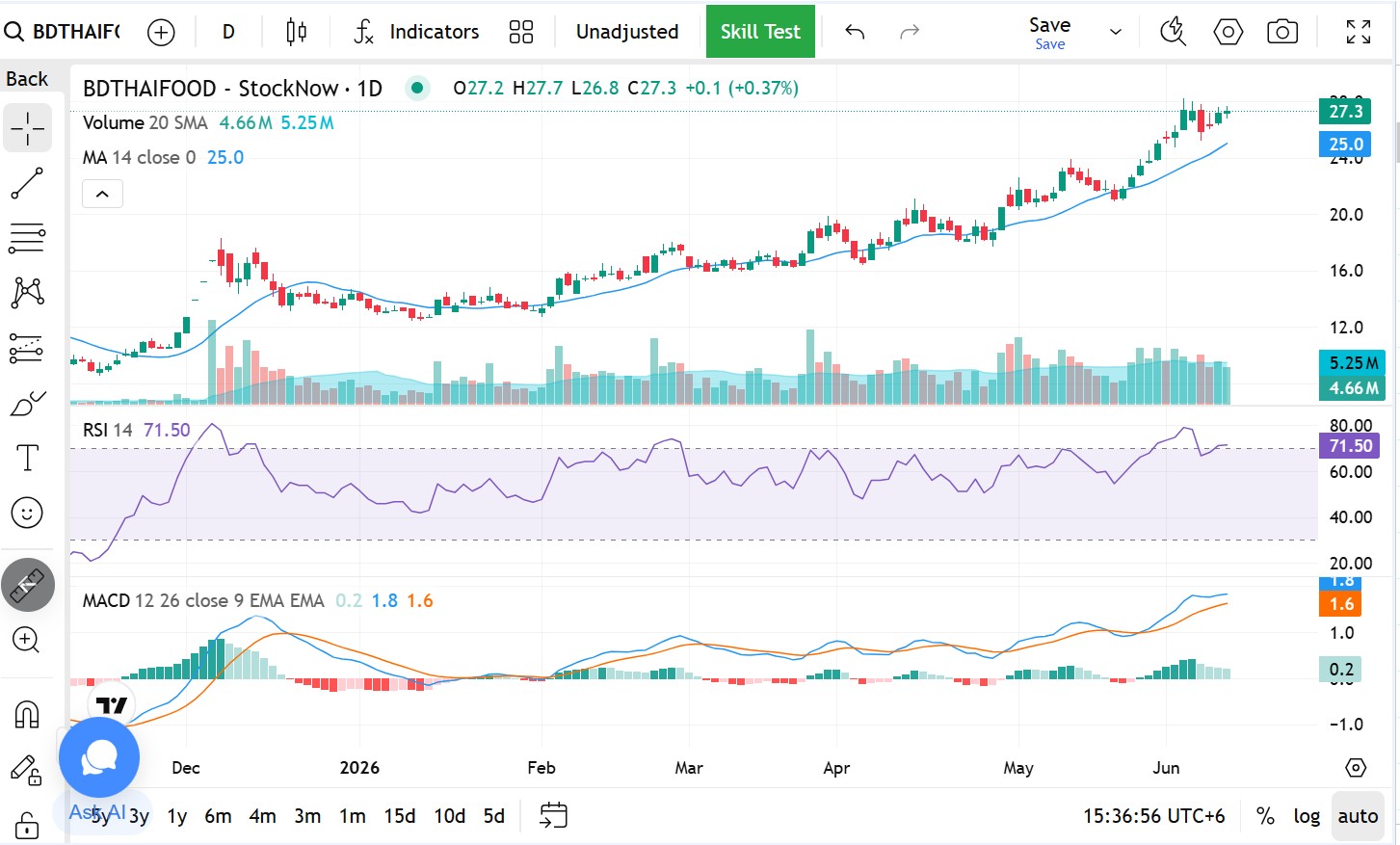
Task: Start the Skill Test
Action: (760, 31)
